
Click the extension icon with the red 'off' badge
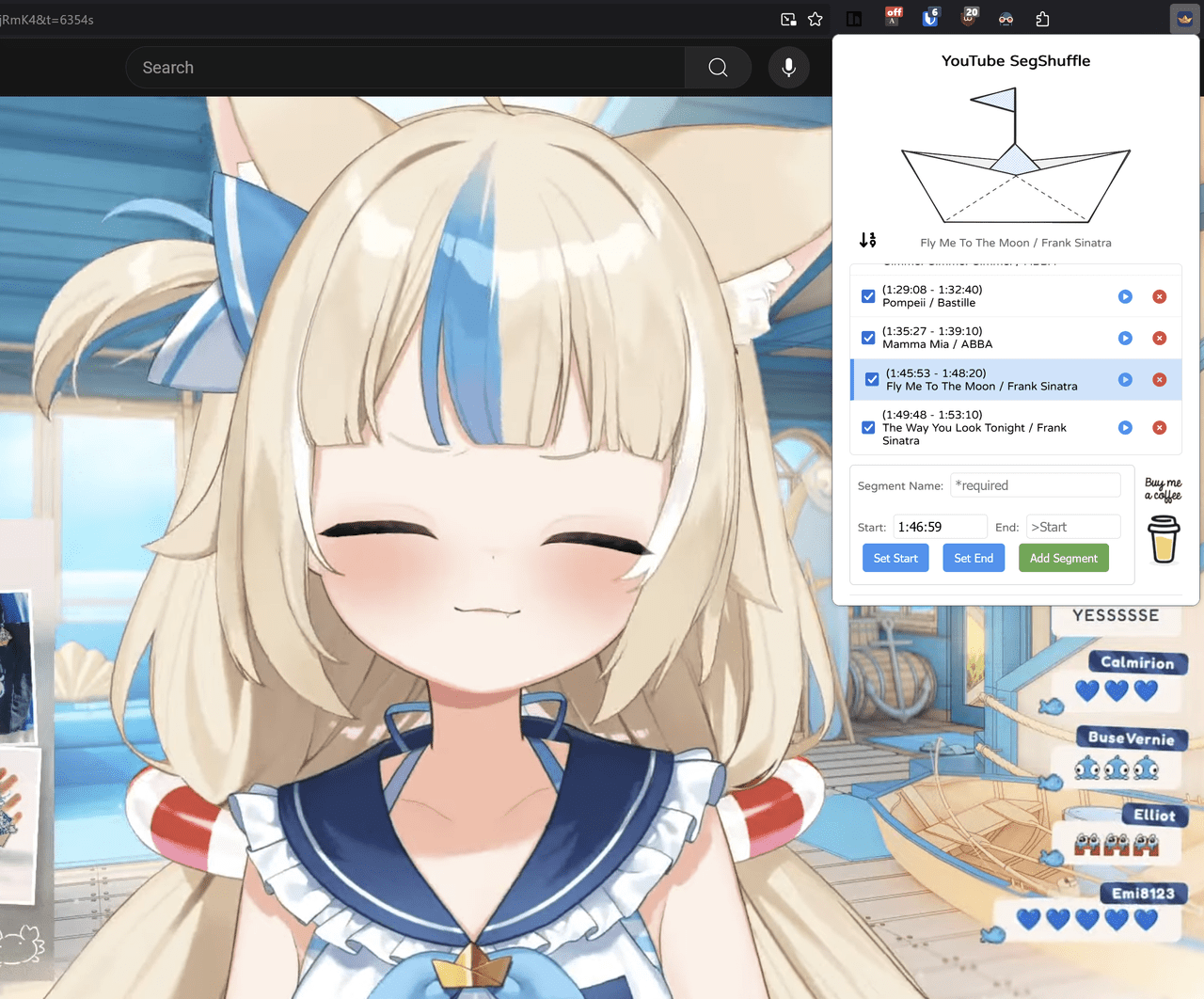click(893, 17)
